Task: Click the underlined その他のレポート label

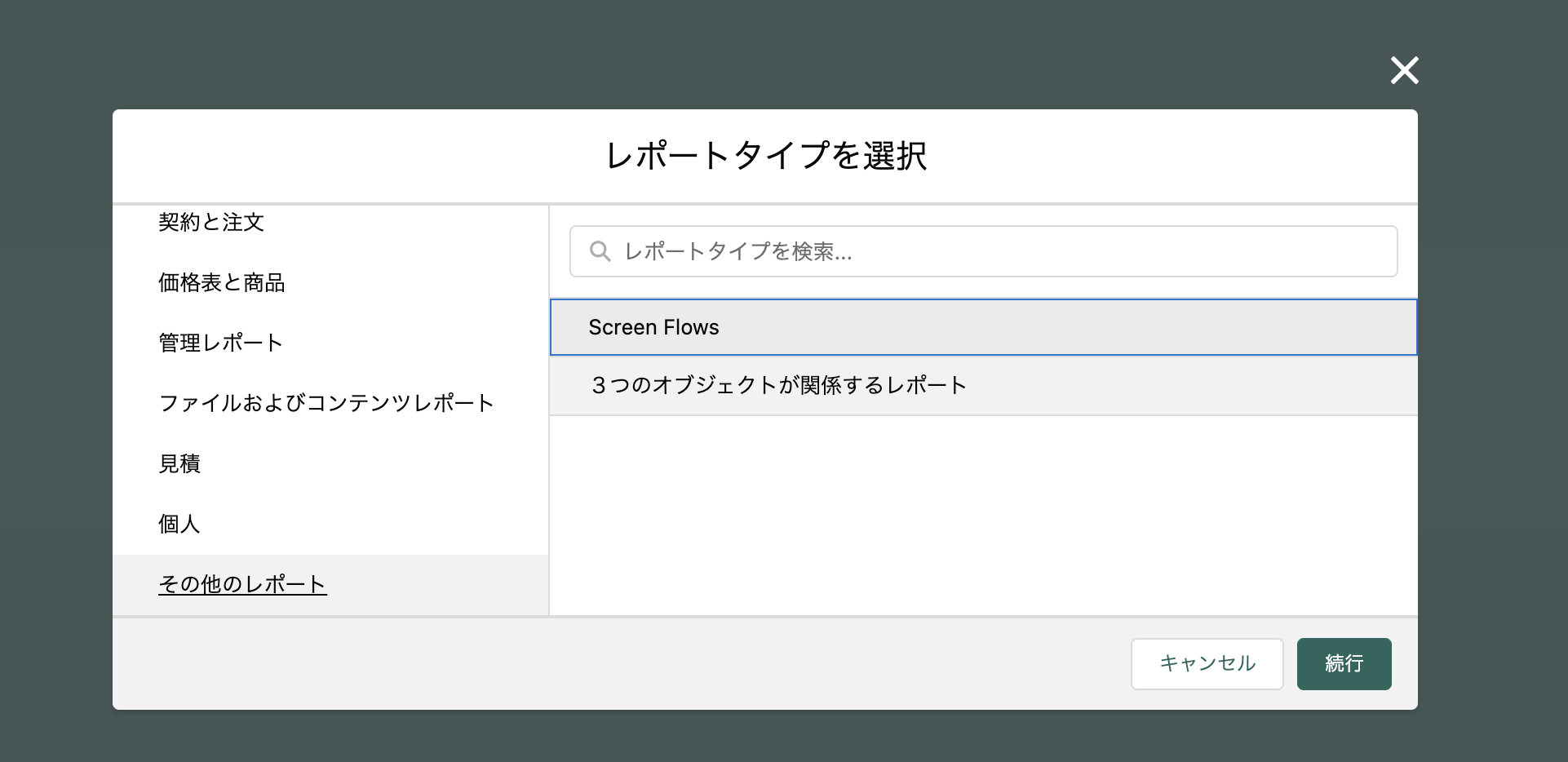Action: click(242, 584)
